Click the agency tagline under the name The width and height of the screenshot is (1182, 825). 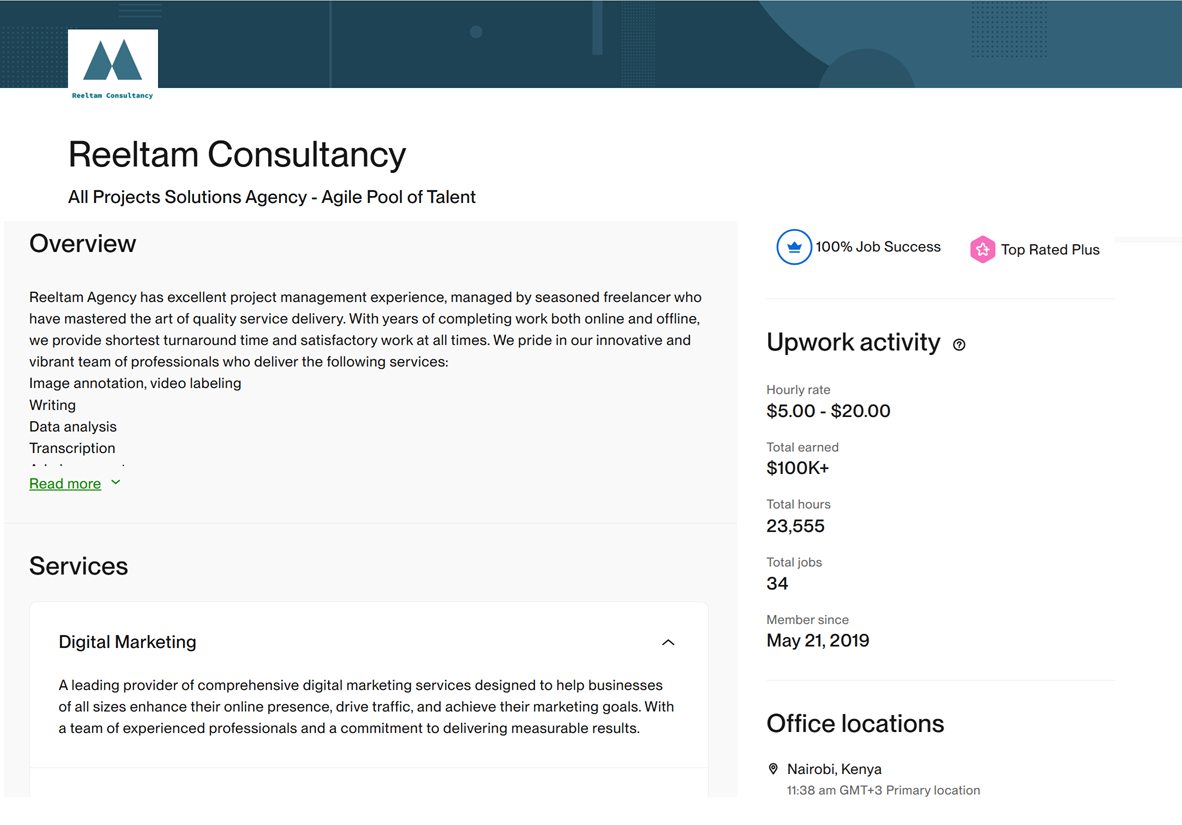click(272, 197)
